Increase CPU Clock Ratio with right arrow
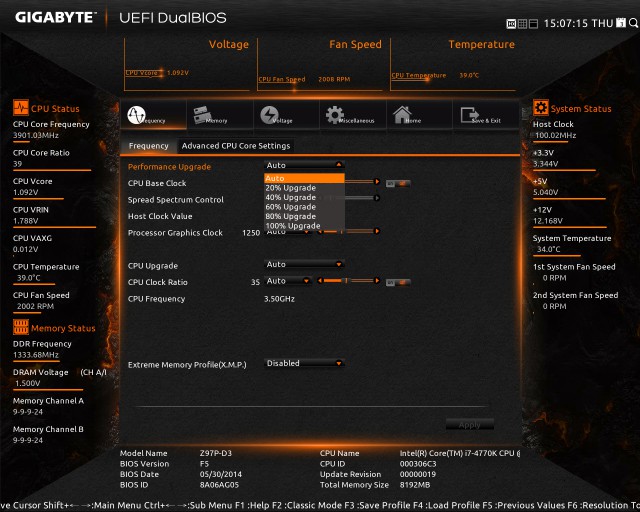The image size is (640, 512). (377, 280)
